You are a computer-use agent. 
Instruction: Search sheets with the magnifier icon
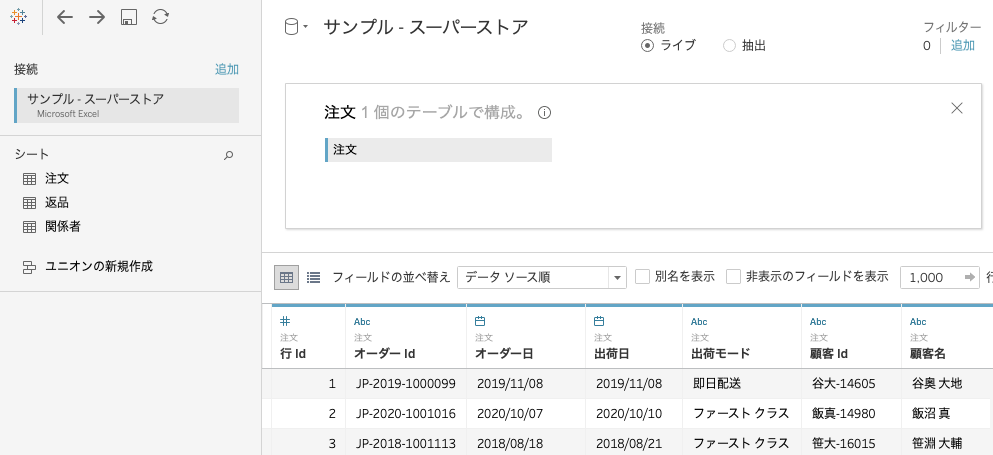pos(229,155)
